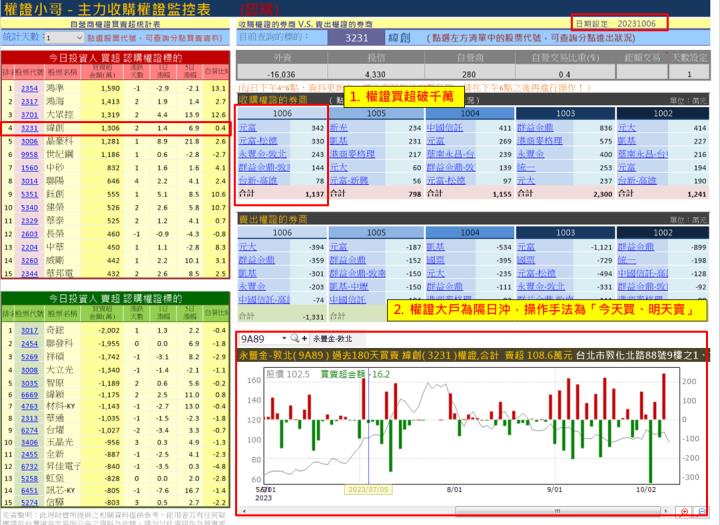The height and width of the screenshot is (525, 720).
Task: Open 凱基 seller link with -534
Action: tap(435, 247)
